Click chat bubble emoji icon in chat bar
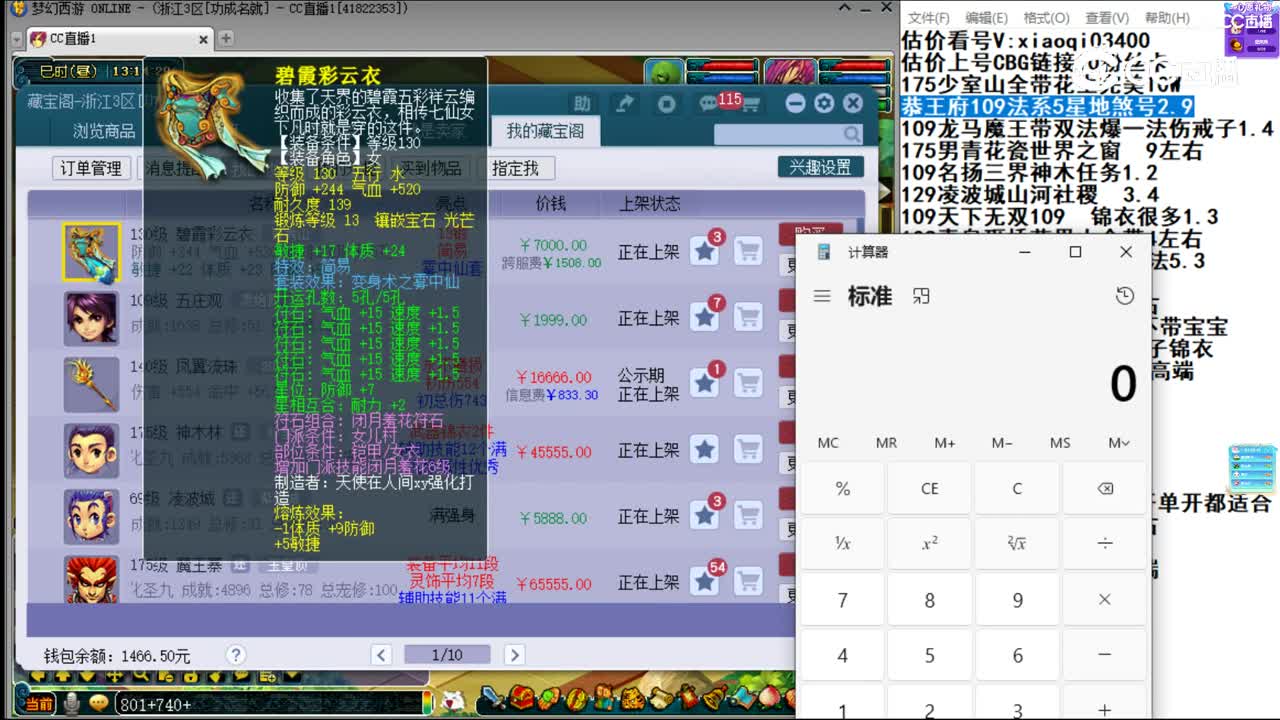The width and height of the screenshot is (1280, 720). point(99,704)
